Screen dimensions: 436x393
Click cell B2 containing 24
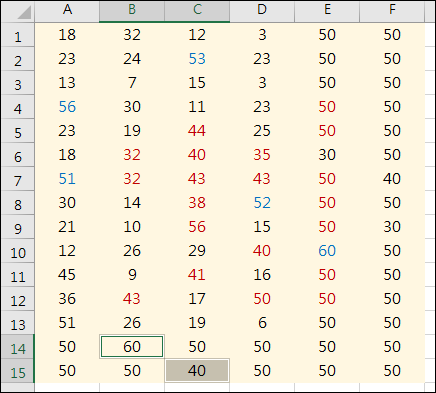pyautogui.click(x=132, y=59)
